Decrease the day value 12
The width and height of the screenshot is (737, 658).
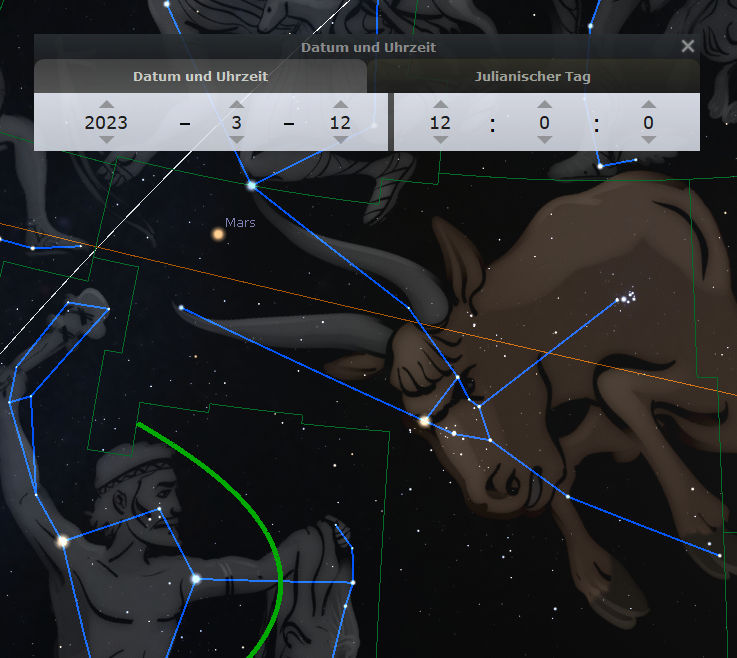click(x=340, y=140)
